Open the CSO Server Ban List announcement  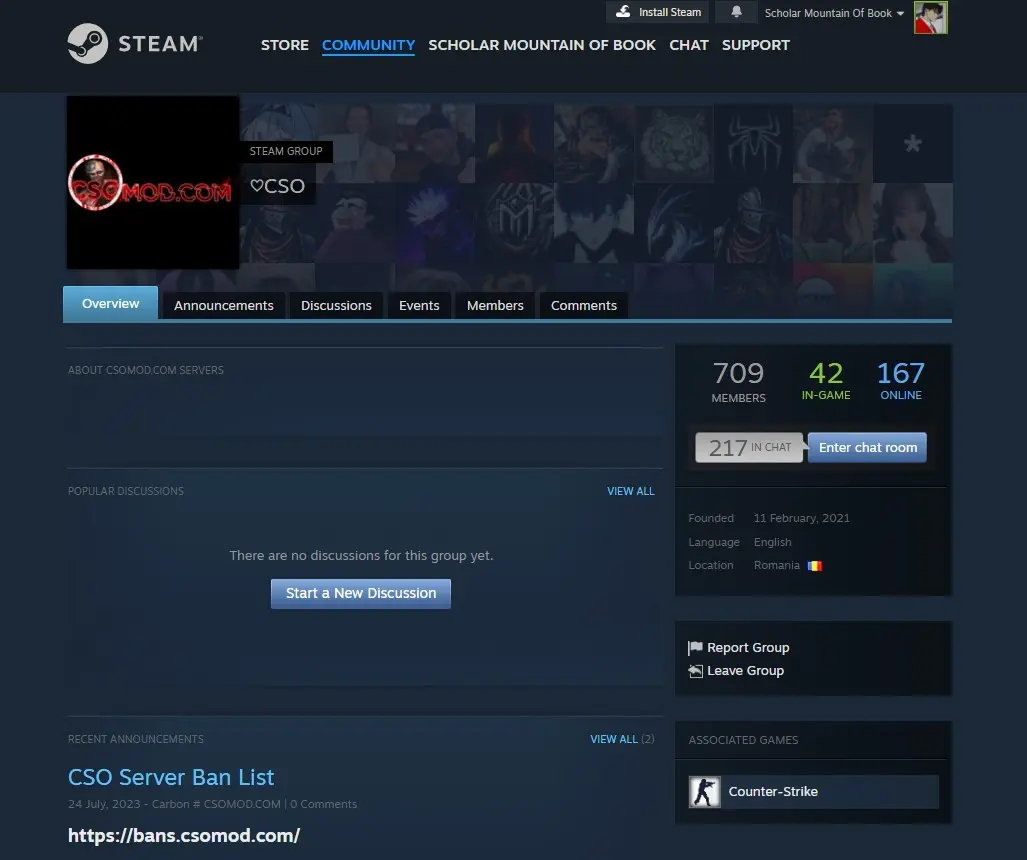point(171,777)
